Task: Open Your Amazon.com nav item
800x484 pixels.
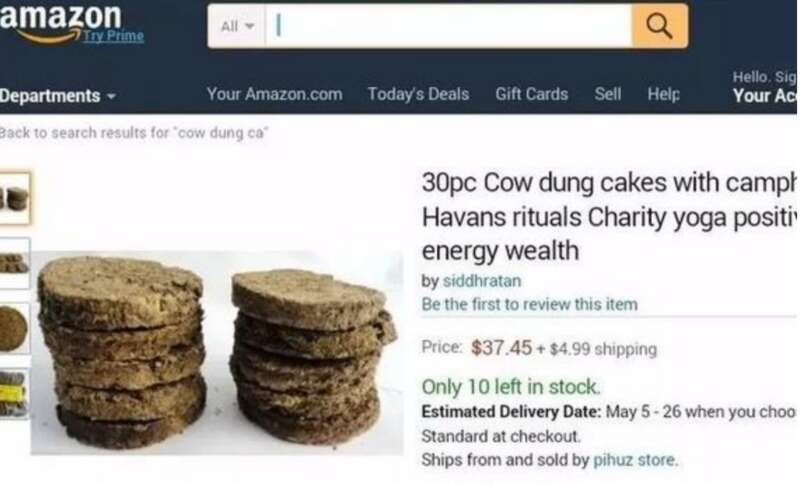Action: (274, 94)
